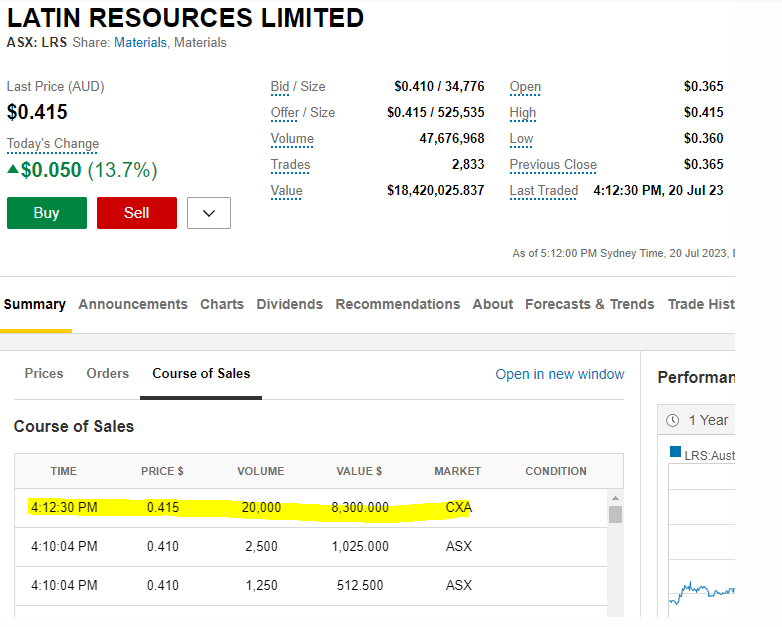Switch to the Announcements tab
Screen dimensions: 782x627
133,304
